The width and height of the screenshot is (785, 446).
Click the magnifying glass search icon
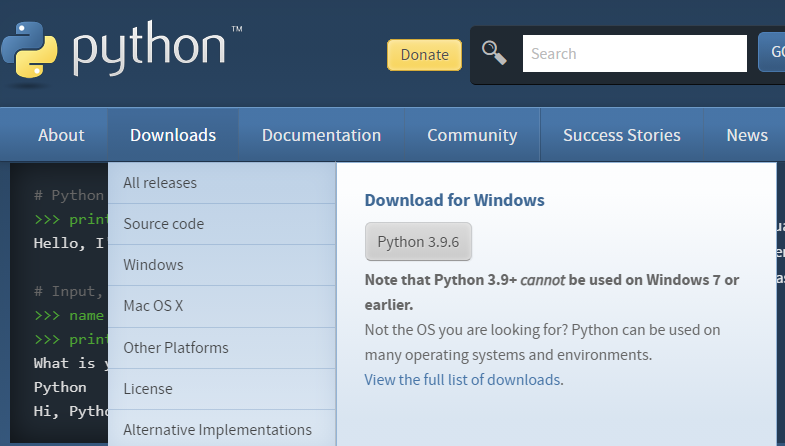494,53
